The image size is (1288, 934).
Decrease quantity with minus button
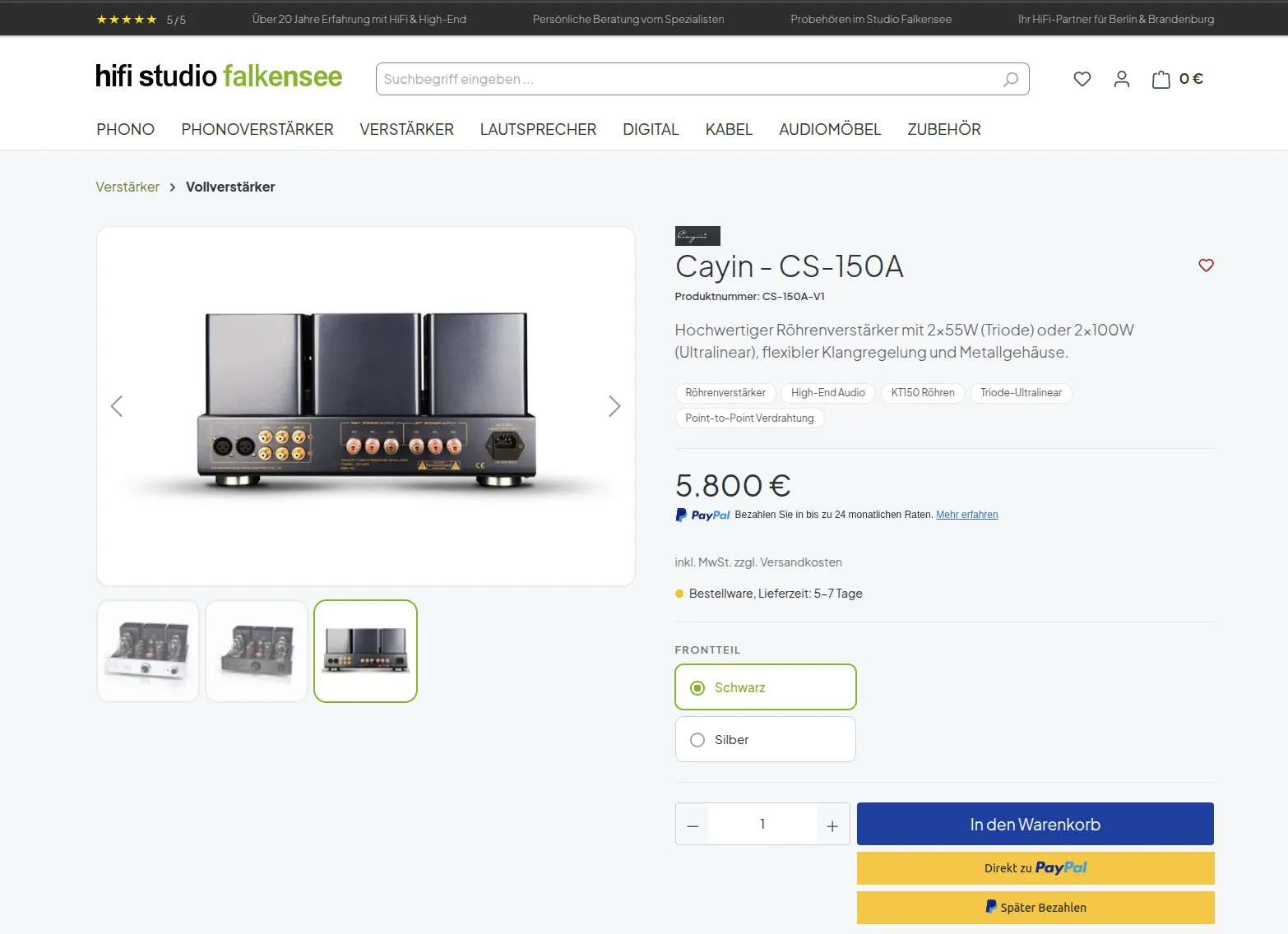click(693, 825)
